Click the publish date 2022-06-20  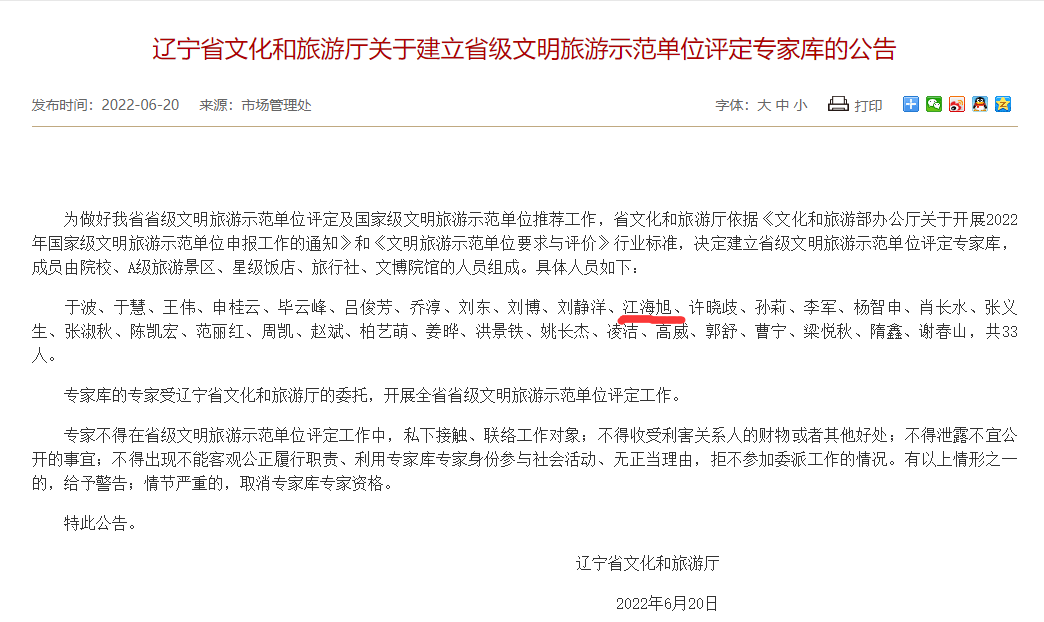pyautogui.click(x=140, y=105)
